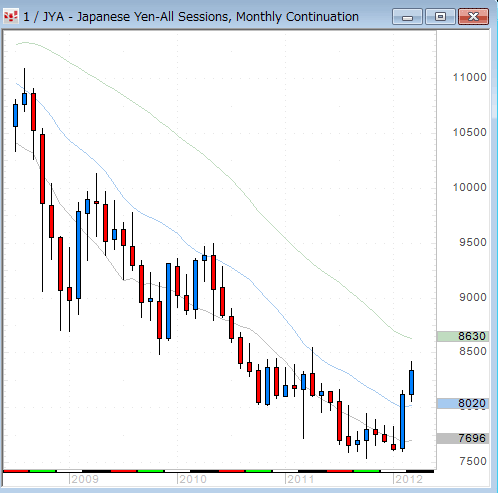Image resolution: width=498 pixels, height=493 pixels.
Task: Click the 10000 price axis label
Action: tap(469, 187)
